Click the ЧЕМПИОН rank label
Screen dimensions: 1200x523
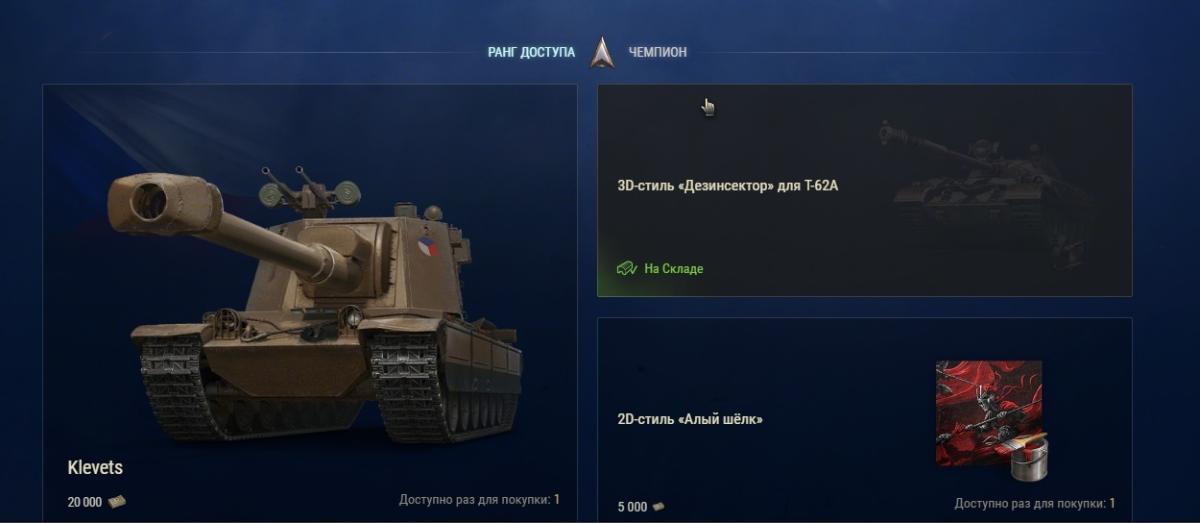[657, 52]
